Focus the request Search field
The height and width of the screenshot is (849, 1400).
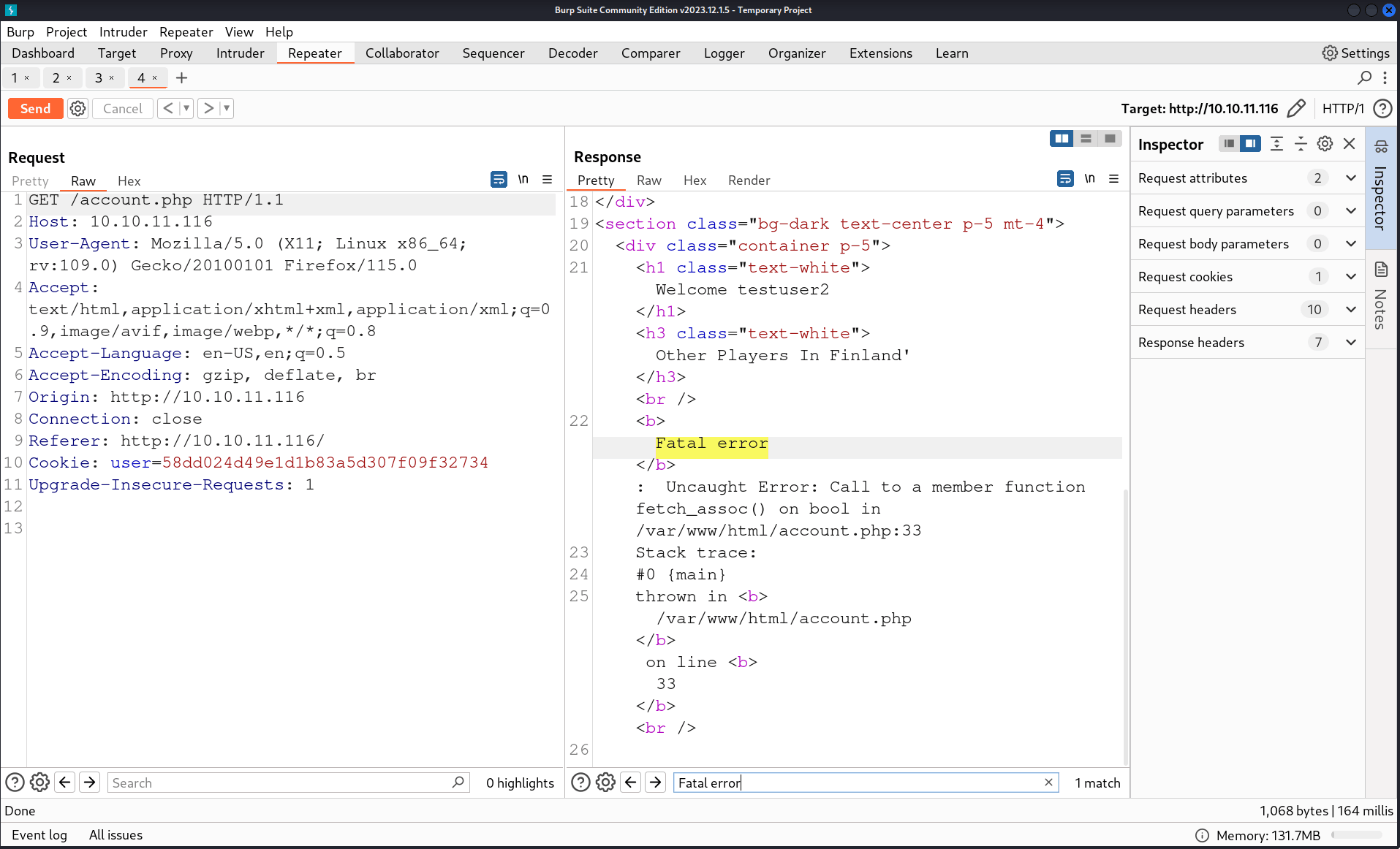[288, 783]
